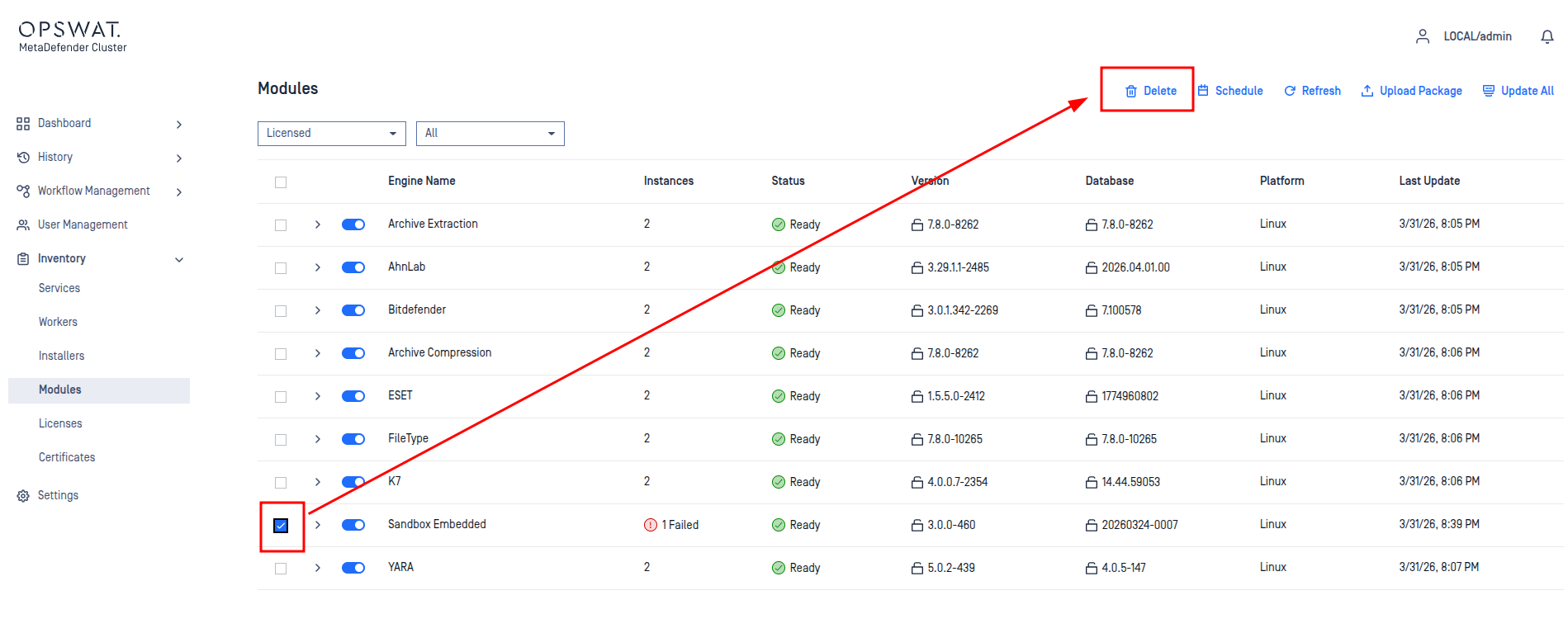The height and width of the screenshot is (633, 1568).
Task: Tick the select-all header checkbox
Action: click(x=281, y=182)
